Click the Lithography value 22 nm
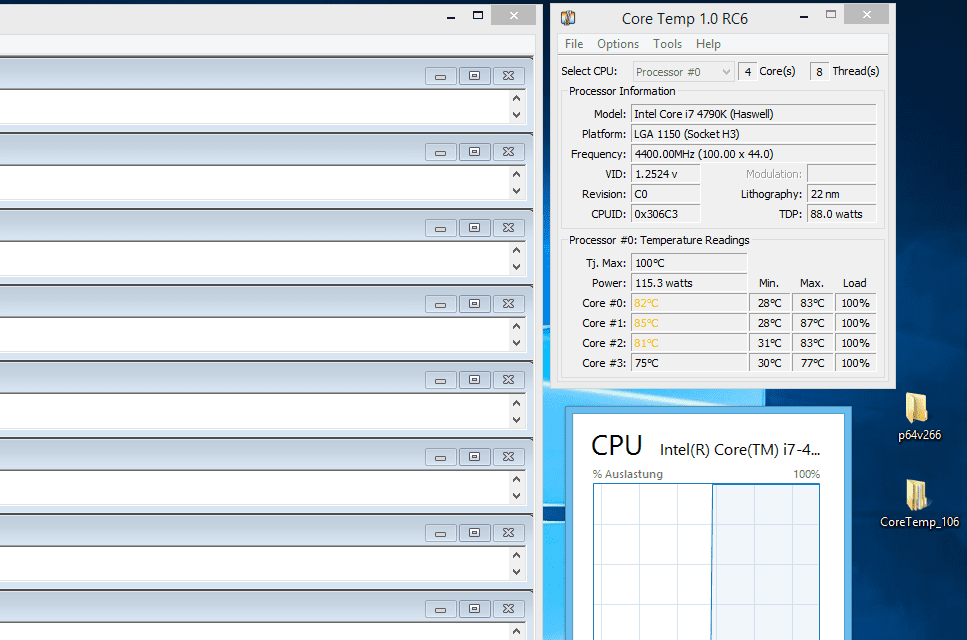Viewport: 967px width, 640px height. 841,194
